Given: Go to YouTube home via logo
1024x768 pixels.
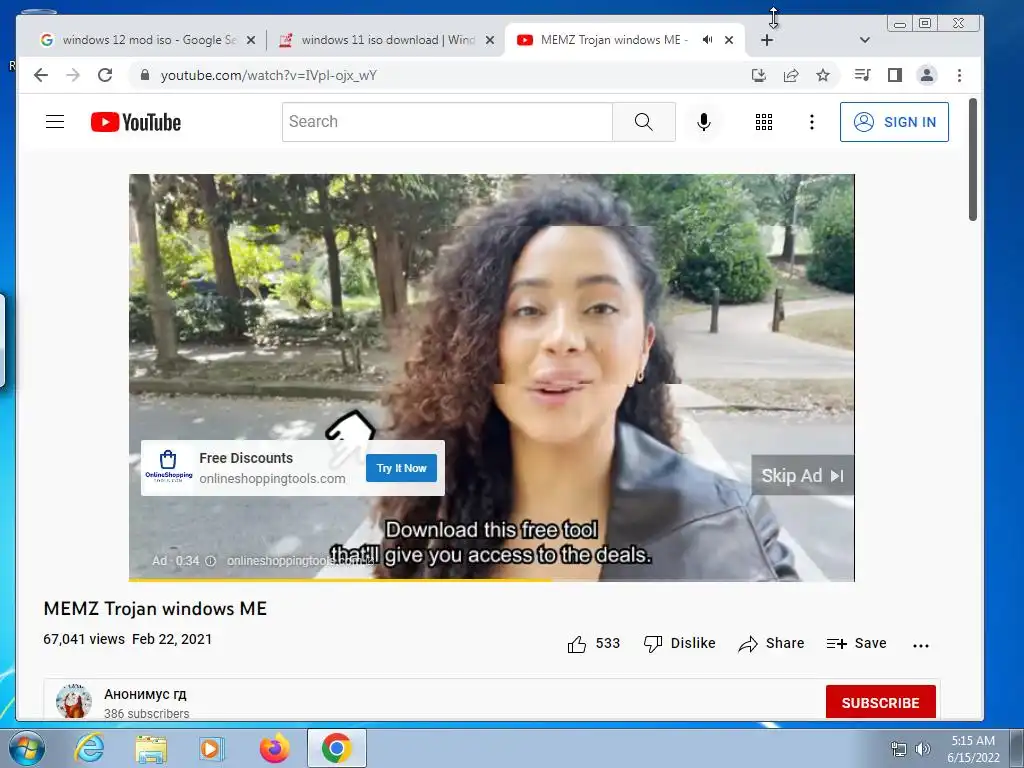Looking at the screenshot, I should coord(136,122).
